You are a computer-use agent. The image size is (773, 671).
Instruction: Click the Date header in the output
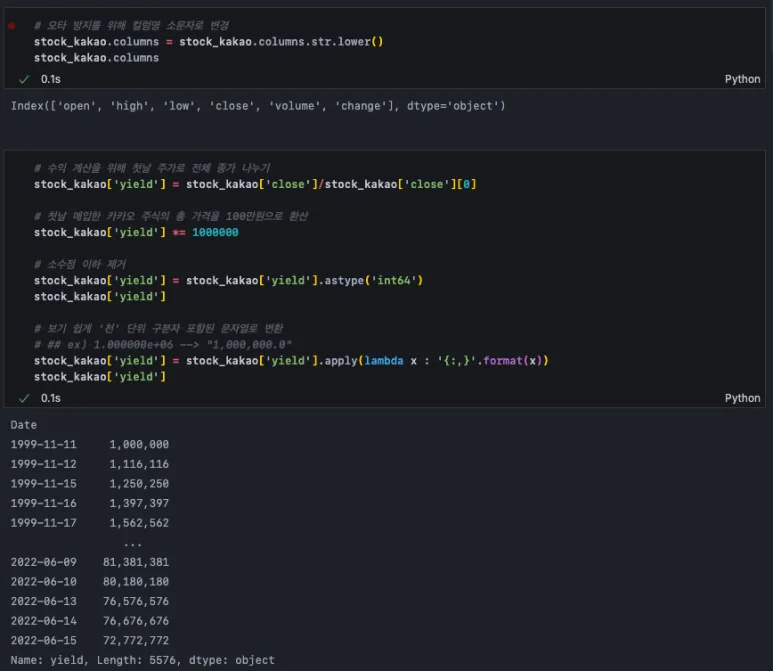tap(24, 425)
